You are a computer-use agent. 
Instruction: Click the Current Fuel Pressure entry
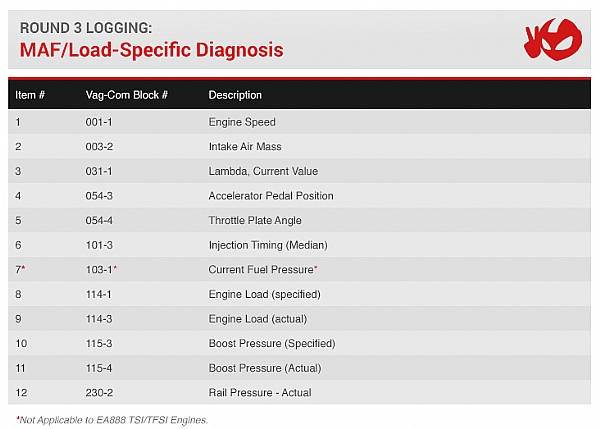point(263,269)
